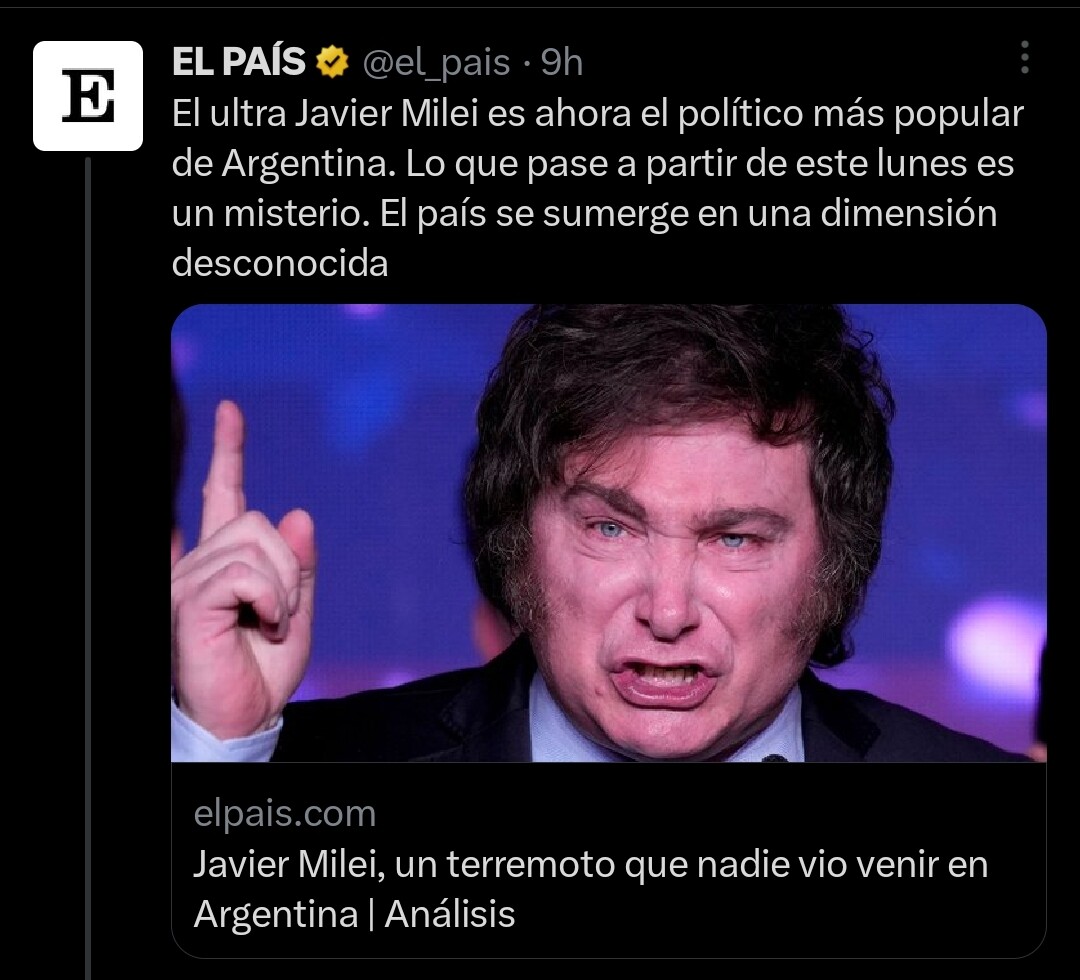
Task: Open the article preview photo of Milei
Action: (609, 533)
